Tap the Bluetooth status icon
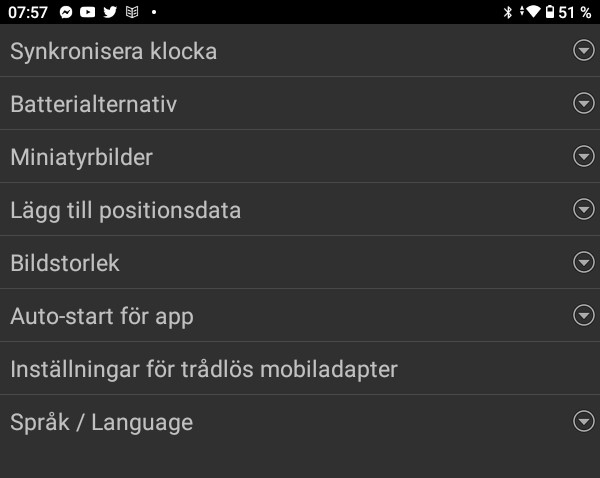 point(507,12)
